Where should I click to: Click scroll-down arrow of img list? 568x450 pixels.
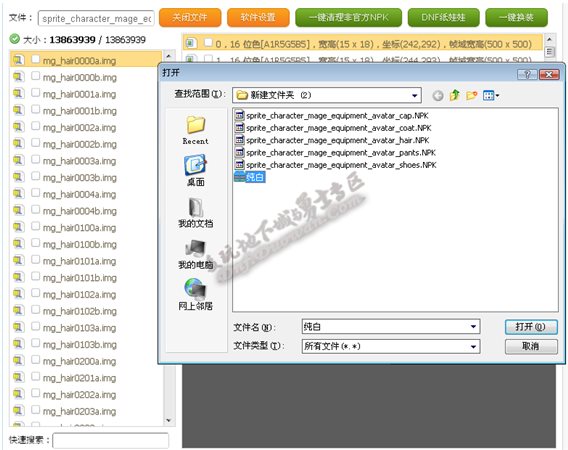168,420
